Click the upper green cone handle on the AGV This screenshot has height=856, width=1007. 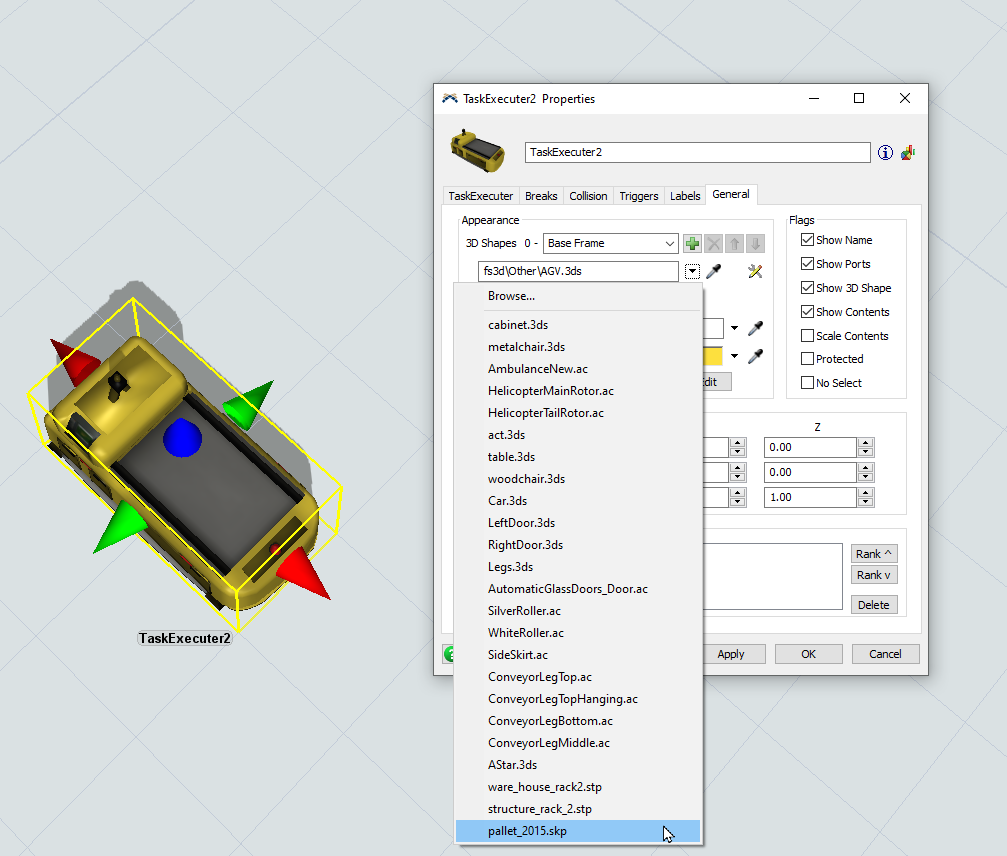[x=249, y=405]
